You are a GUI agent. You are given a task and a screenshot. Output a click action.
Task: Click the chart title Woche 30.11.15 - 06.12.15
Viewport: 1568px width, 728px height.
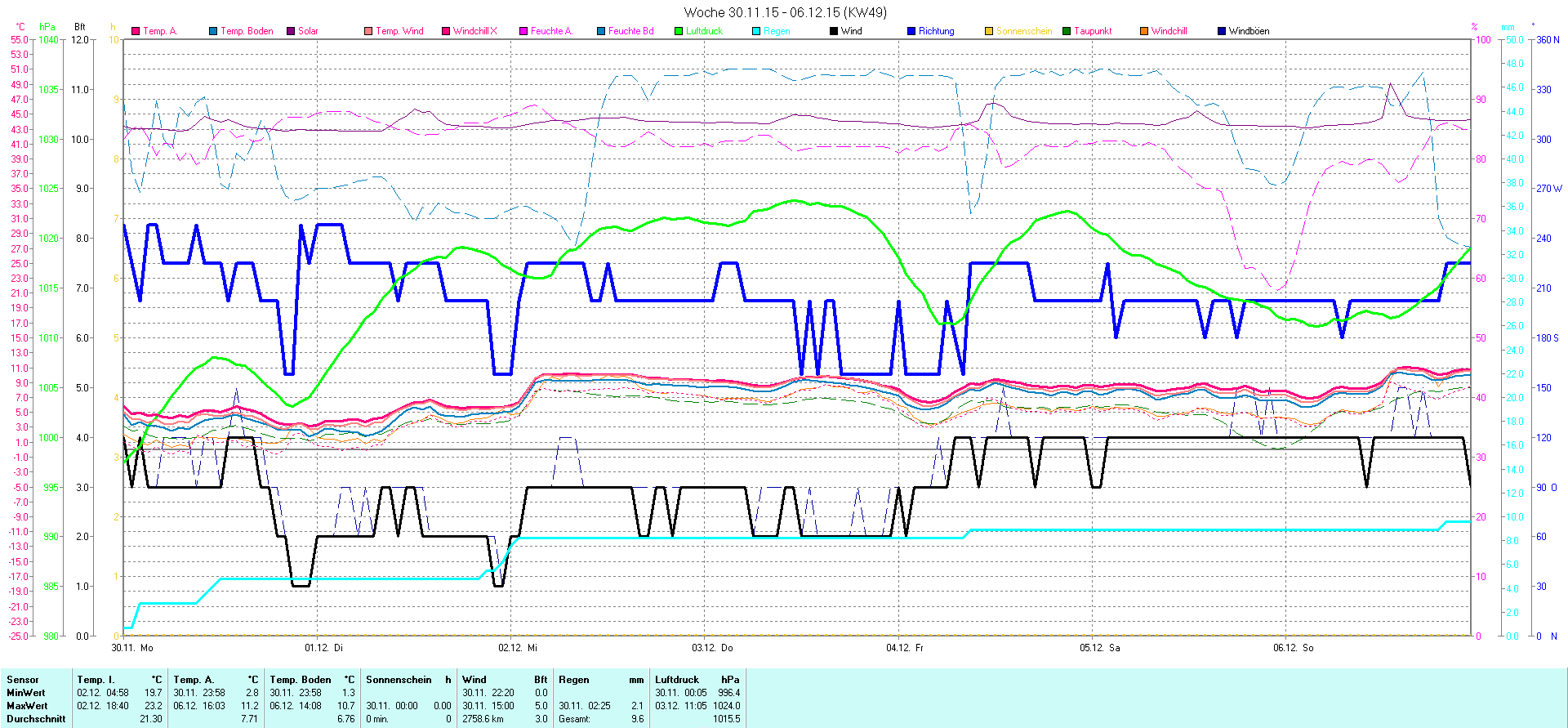785,12
